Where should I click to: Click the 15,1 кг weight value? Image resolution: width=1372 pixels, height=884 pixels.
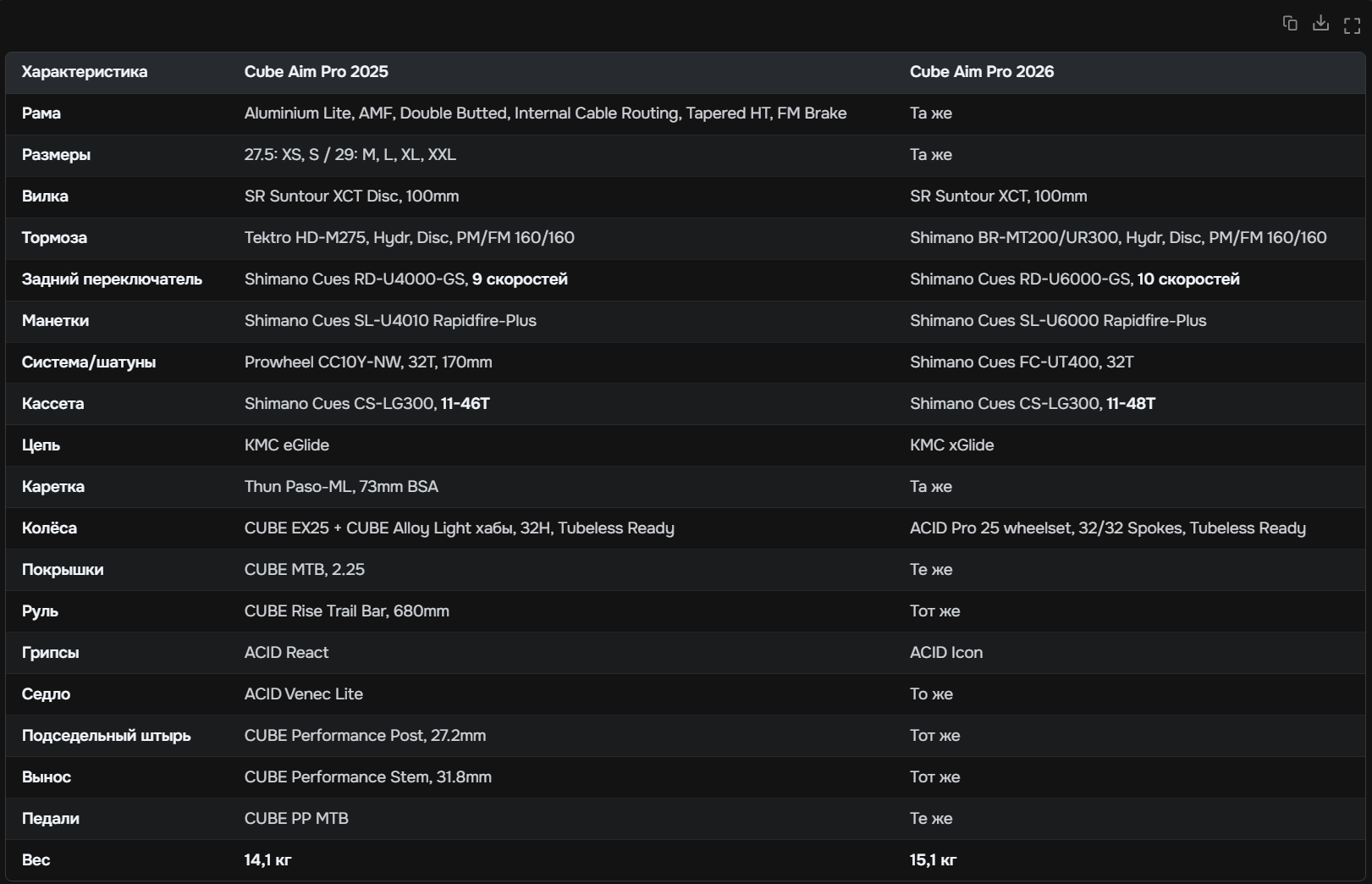point(933,860)
